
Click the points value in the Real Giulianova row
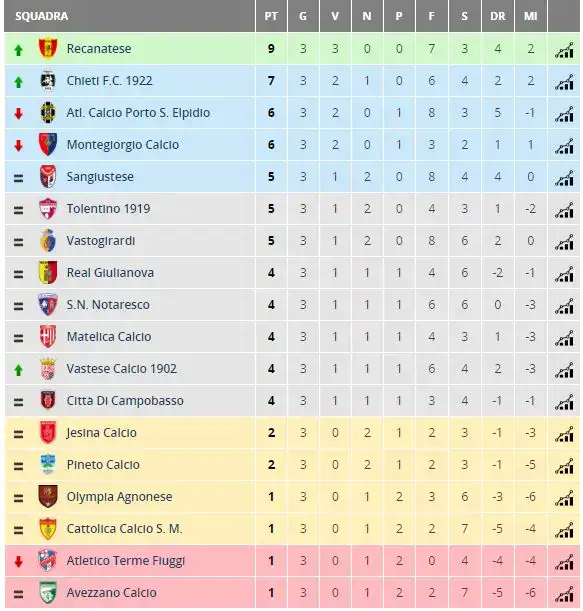coord(271,272)
